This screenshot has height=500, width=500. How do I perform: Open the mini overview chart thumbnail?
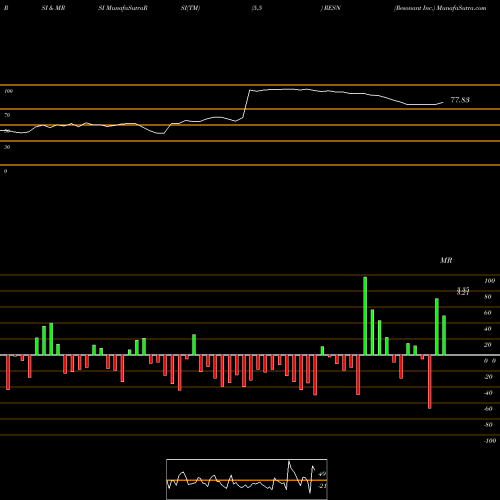point(247,479)
